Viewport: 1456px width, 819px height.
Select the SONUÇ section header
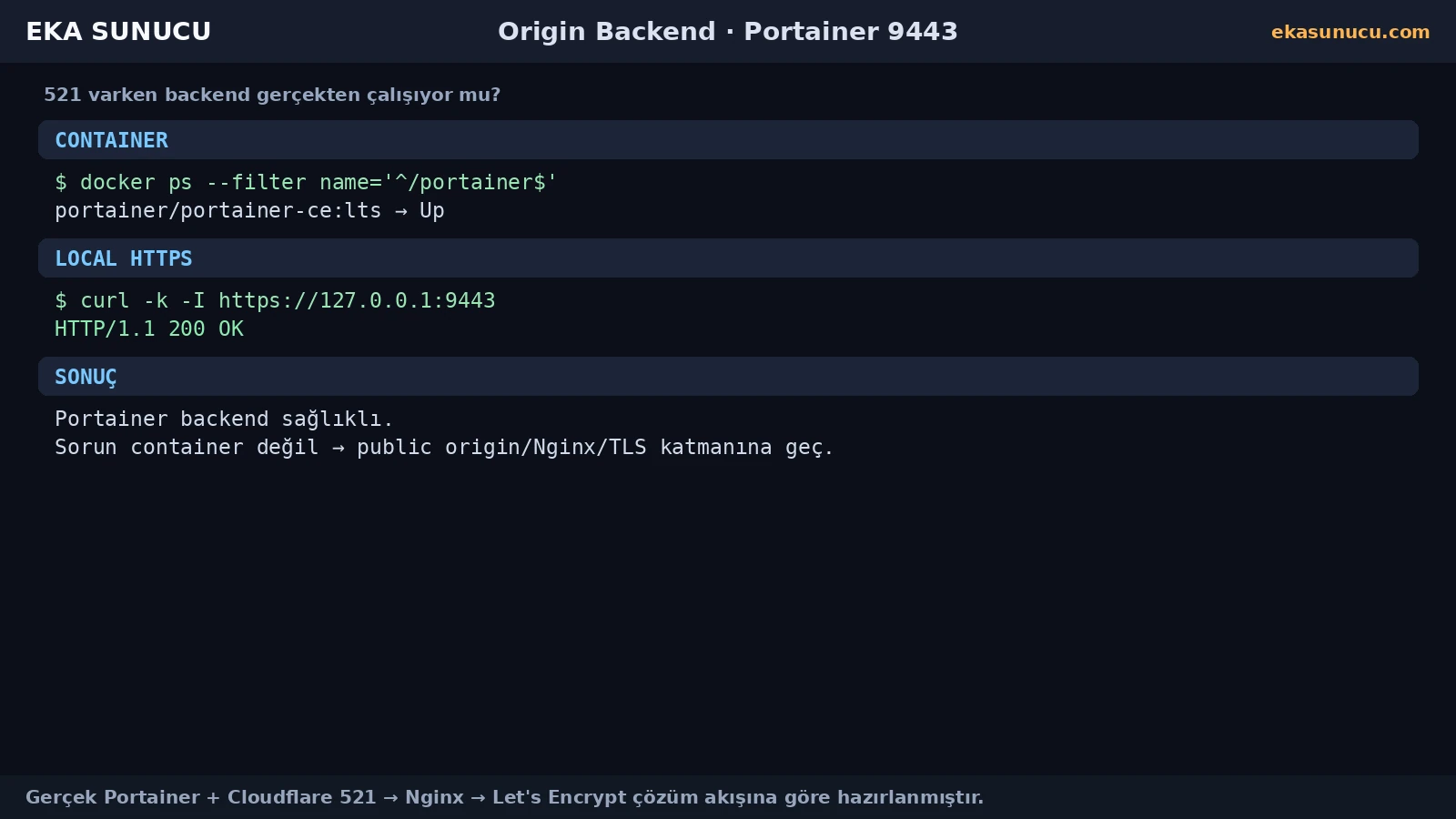pos(728,377)
